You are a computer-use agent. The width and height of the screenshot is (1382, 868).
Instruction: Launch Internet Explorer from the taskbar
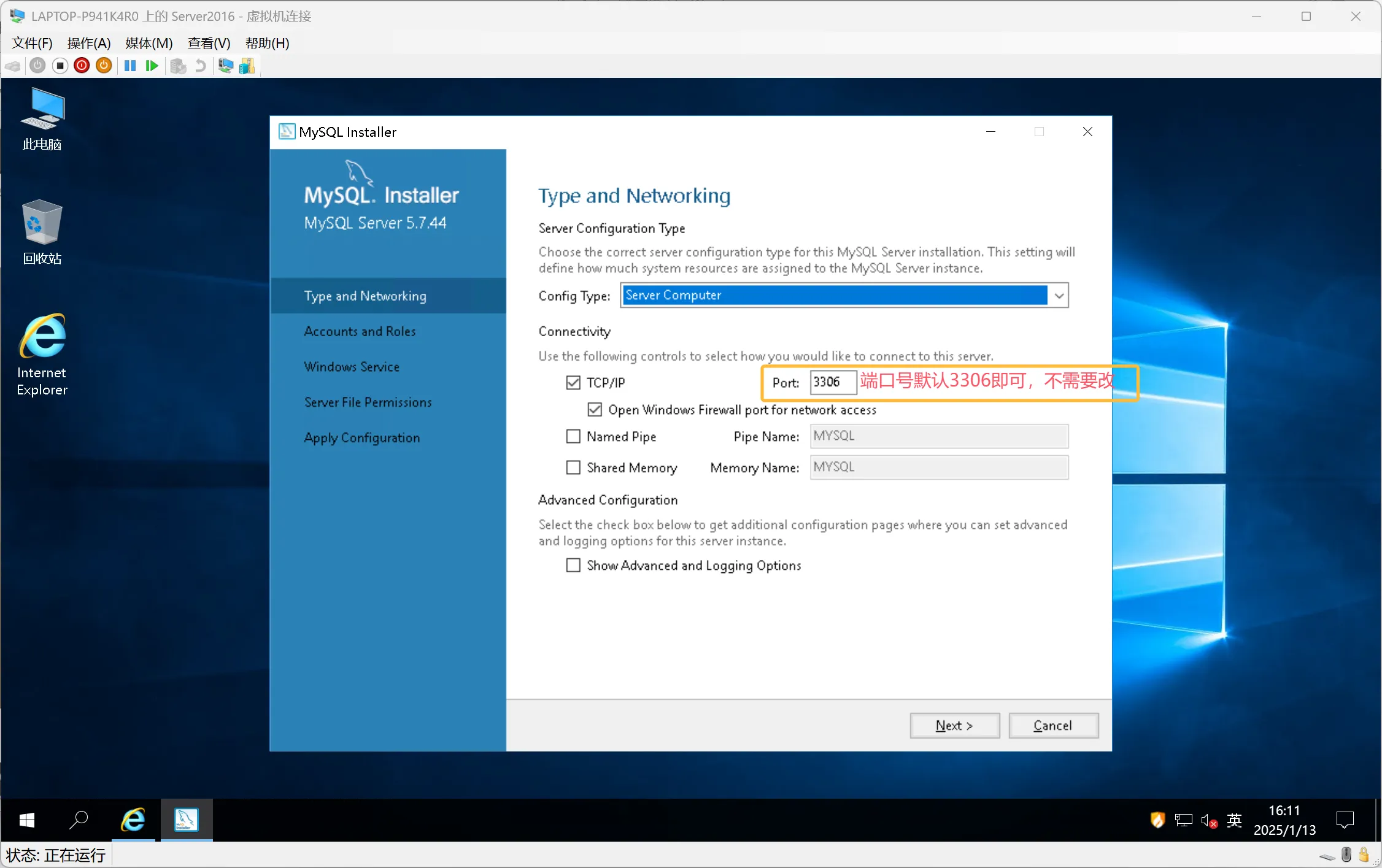[x=133, y=820]
